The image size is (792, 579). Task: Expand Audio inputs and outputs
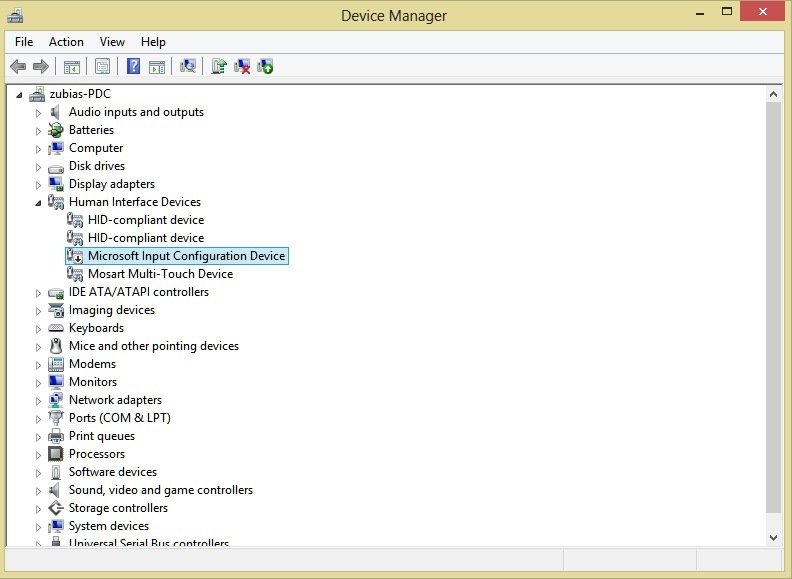(38, 113)
